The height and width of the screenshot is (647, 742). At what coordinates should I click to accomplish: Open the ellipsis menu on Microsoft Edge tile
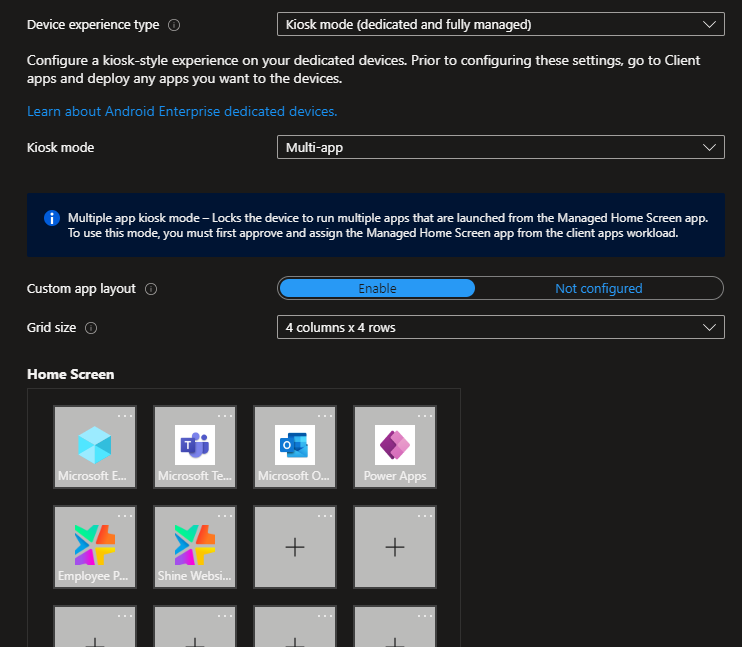pyautogui.click(x=125, y=415)
